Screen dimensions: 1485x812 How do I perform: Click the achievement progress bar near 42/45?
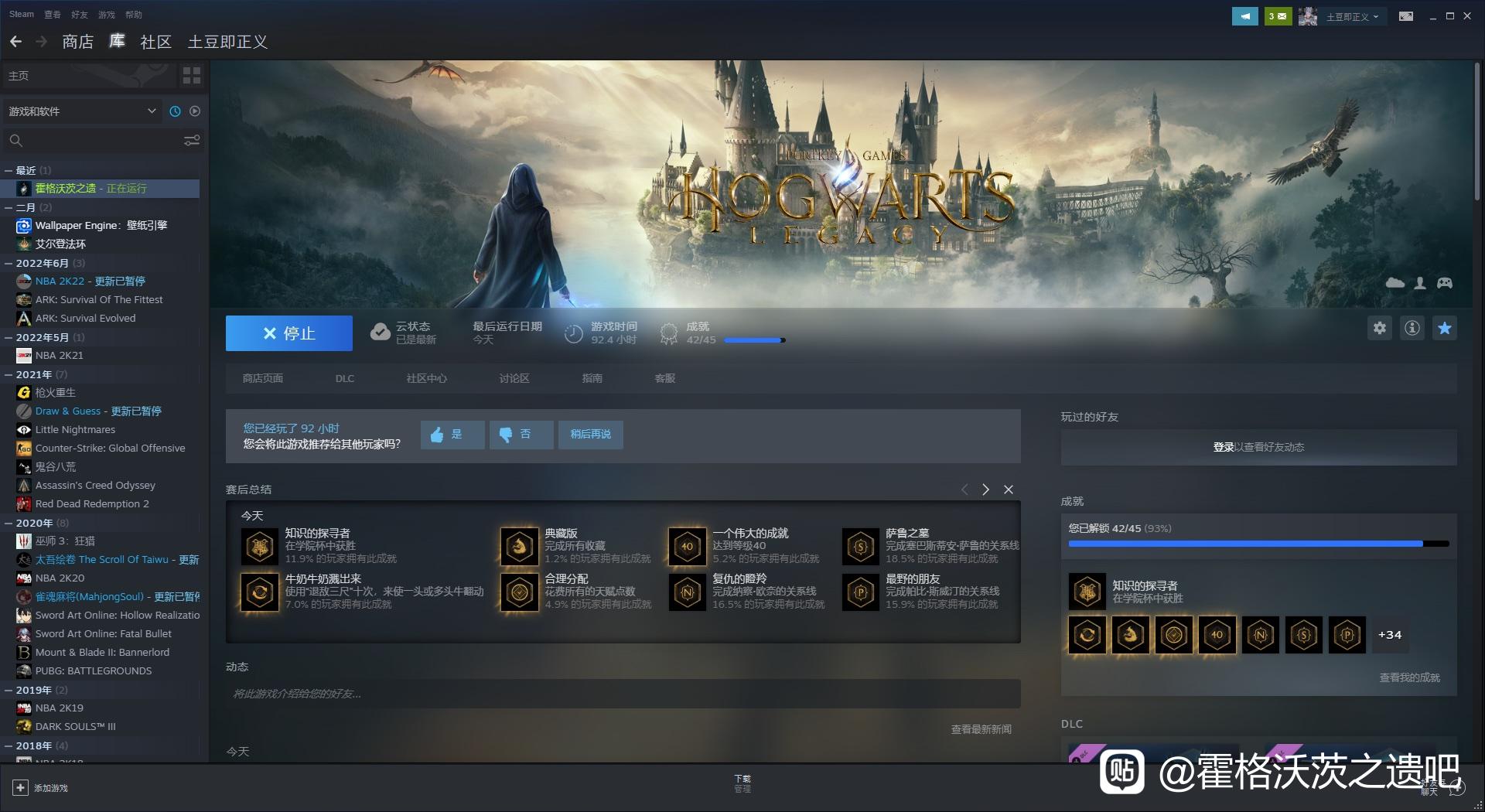[754, 340]
